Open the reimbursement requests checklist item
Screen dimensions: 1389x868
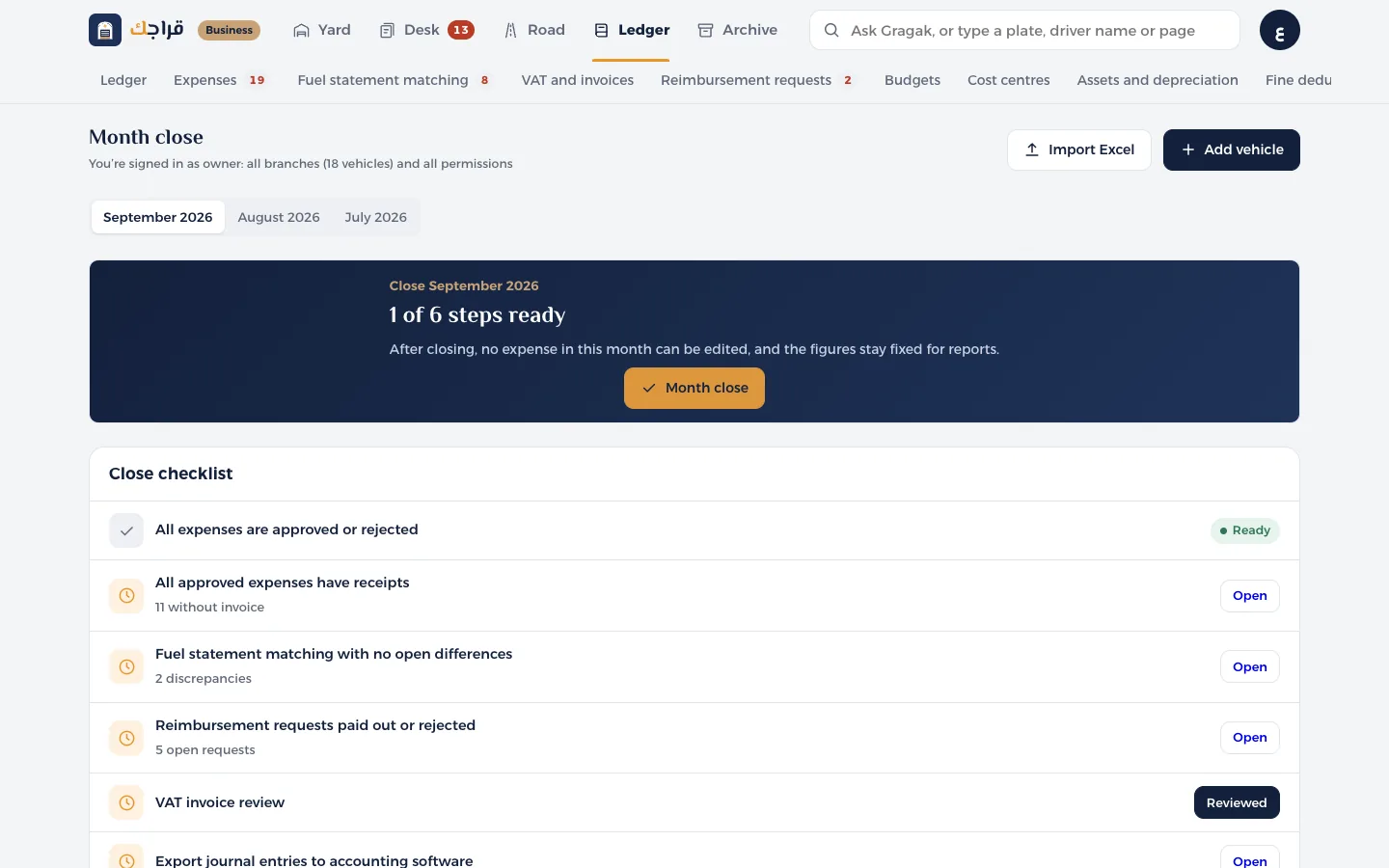1250,738
